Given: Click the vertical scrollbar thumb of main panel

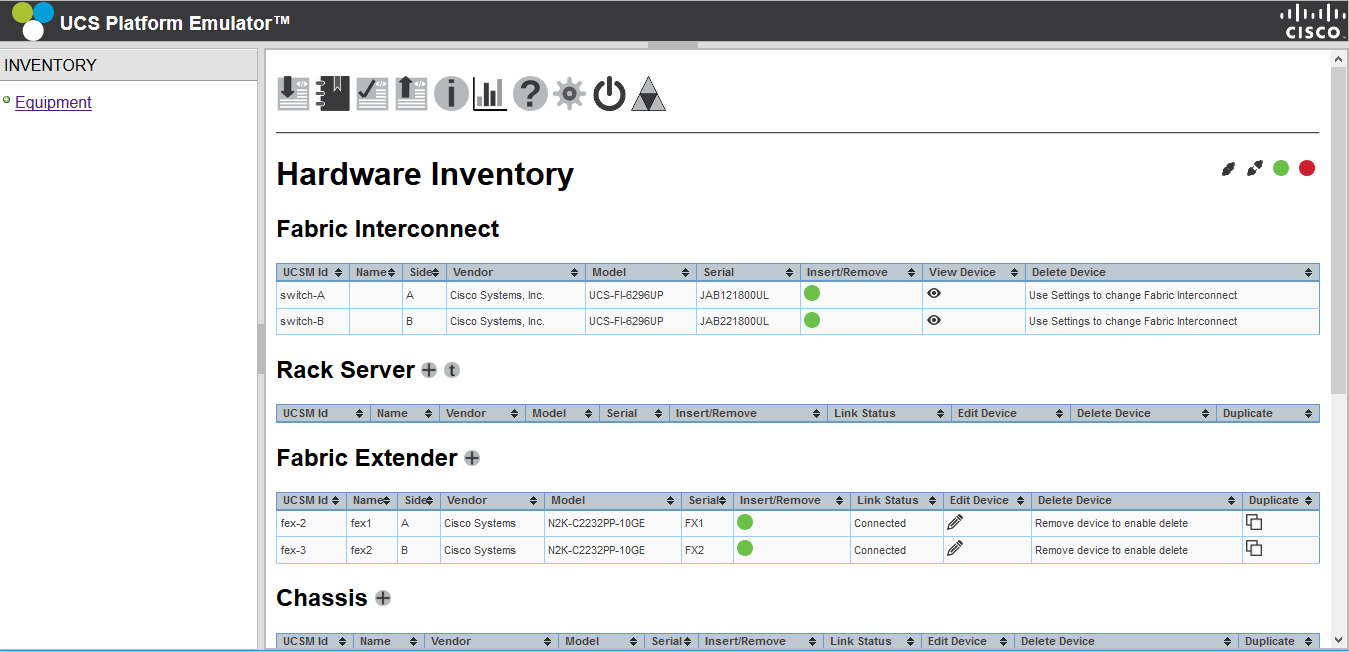Looking at the screenshot, I should tap(1339, 230).
